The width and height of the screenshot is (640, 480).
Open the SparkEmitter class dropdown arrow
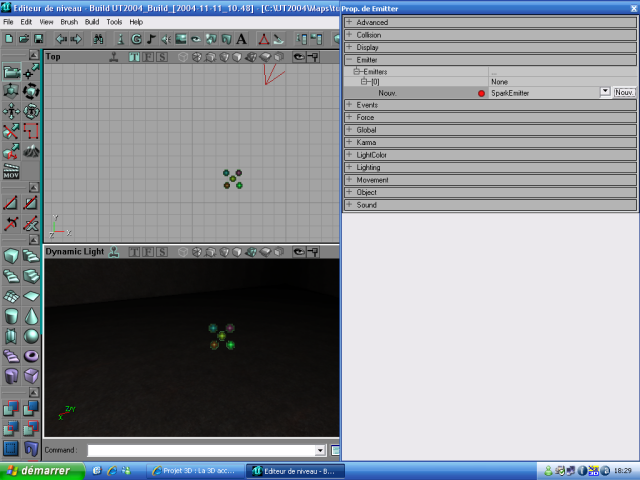pos(605,91)
